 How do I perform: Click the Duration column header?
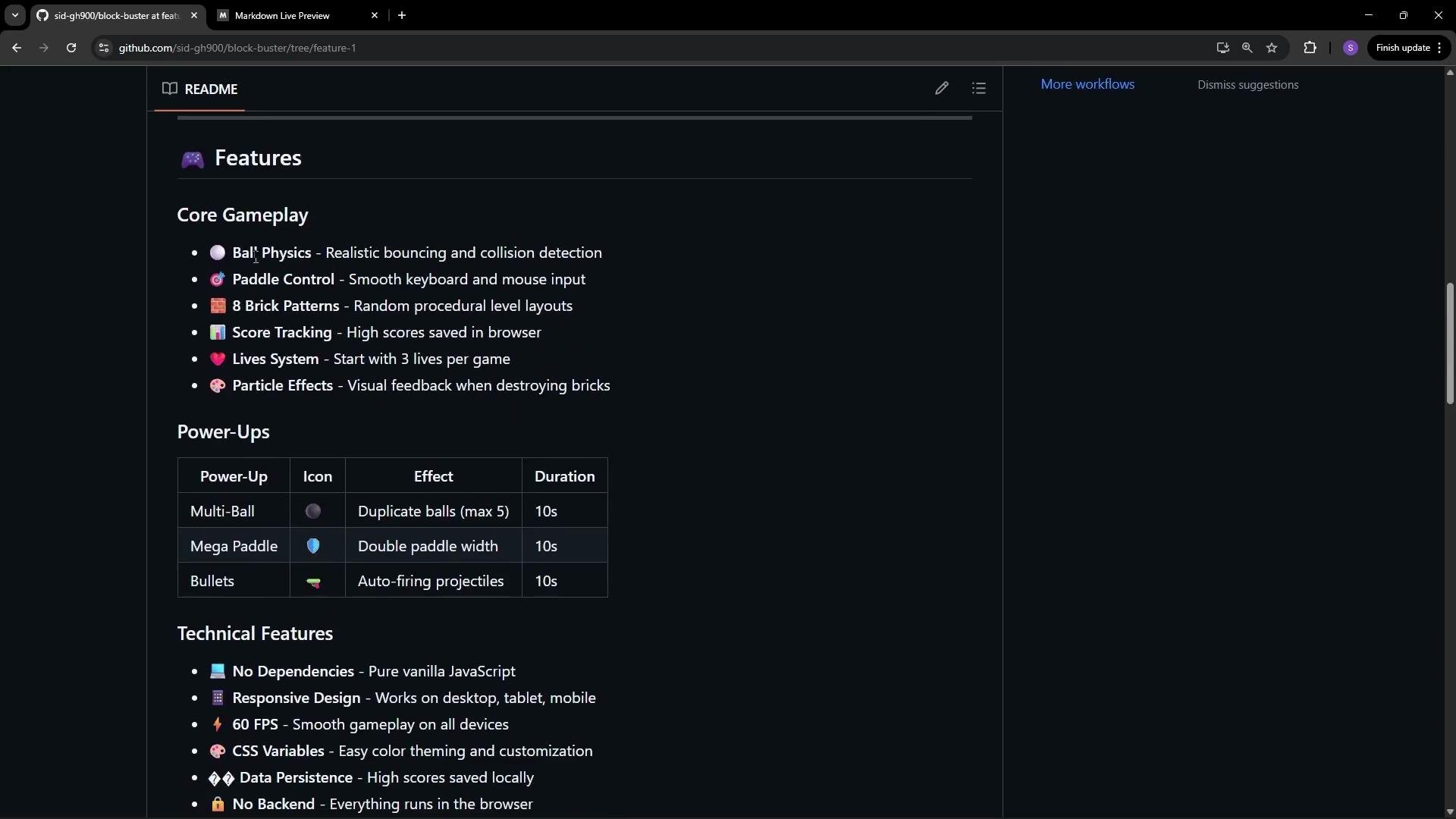click(564, 476)
